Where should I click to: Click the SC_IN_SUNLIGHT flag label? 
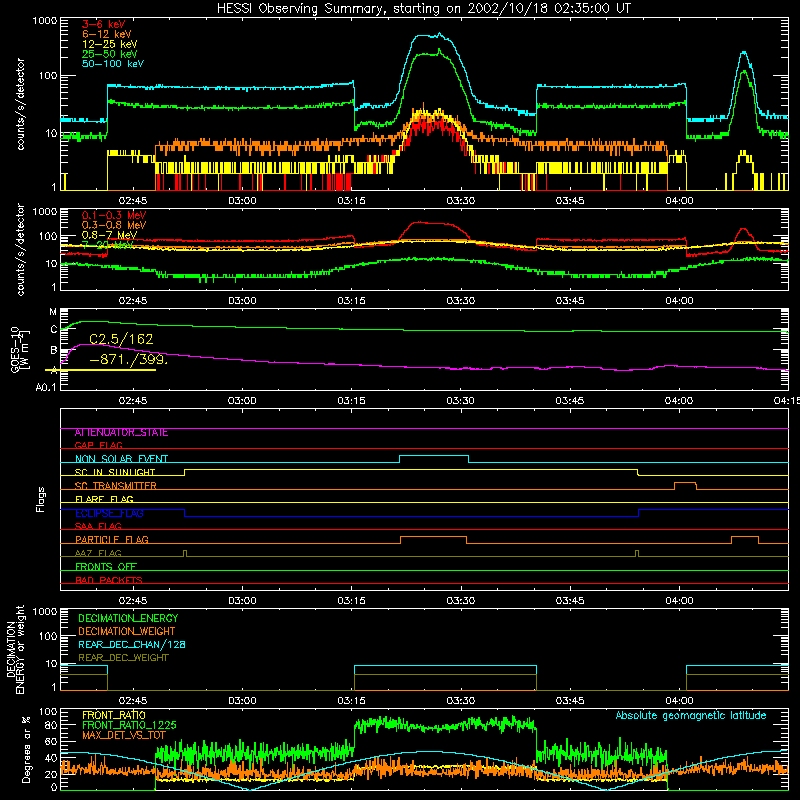[115, 472]
